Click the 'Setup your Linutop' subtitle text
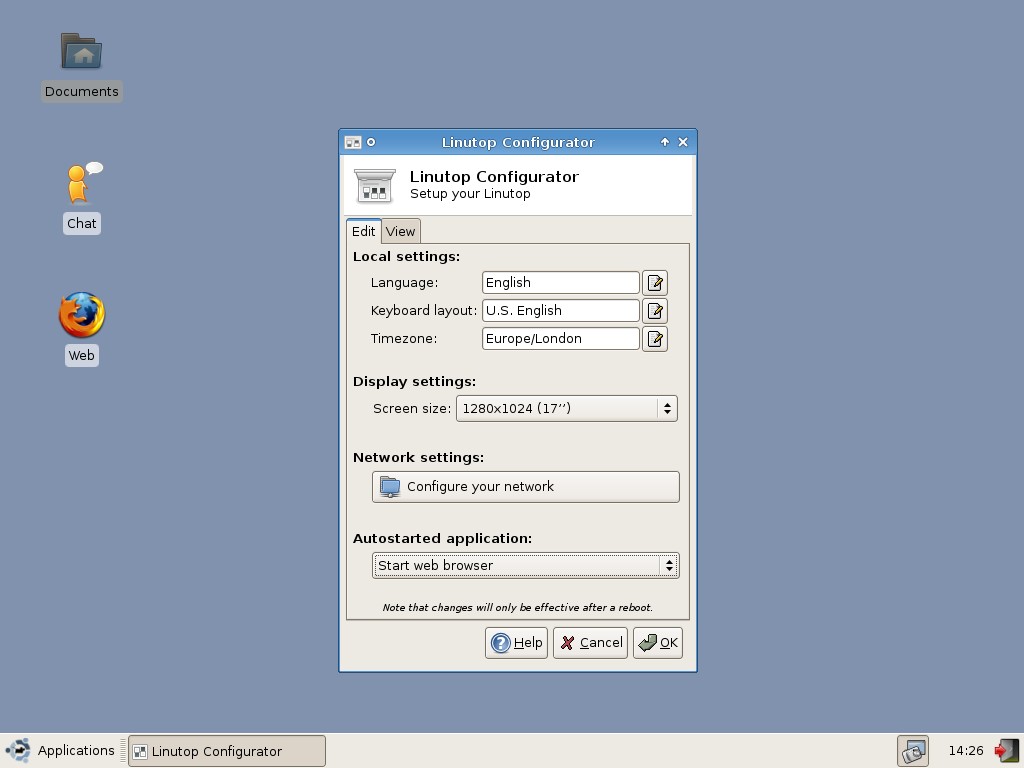This screenshot has width=1024, height=768. 470,194
